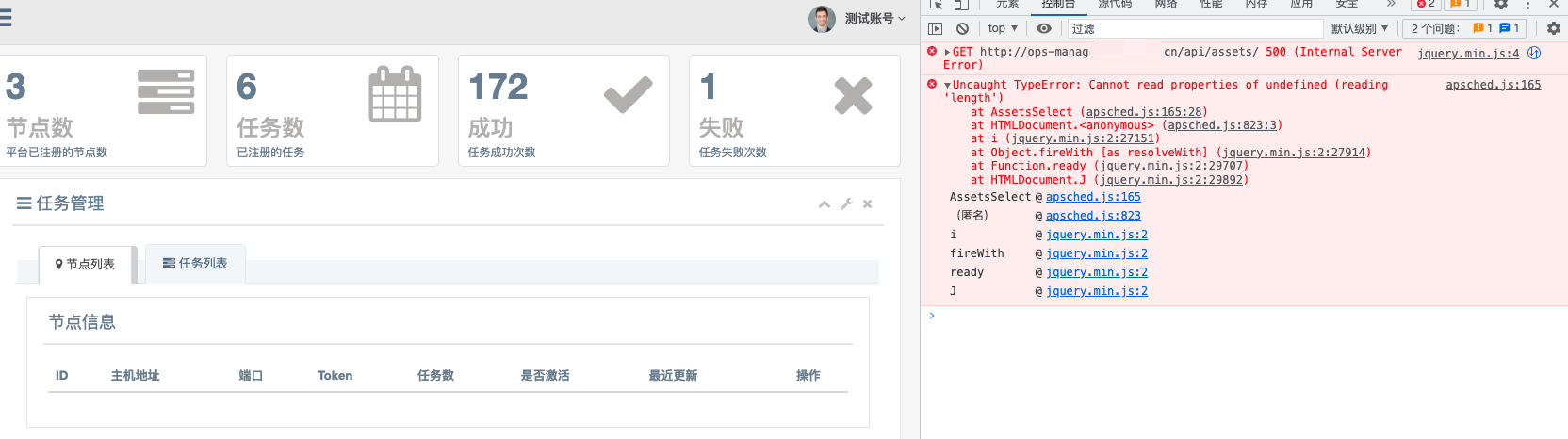Viewport: 1568px width, 439px height.
Task: Open the DevTools 源代码 tab
Action: click(x=1115, y=4)
